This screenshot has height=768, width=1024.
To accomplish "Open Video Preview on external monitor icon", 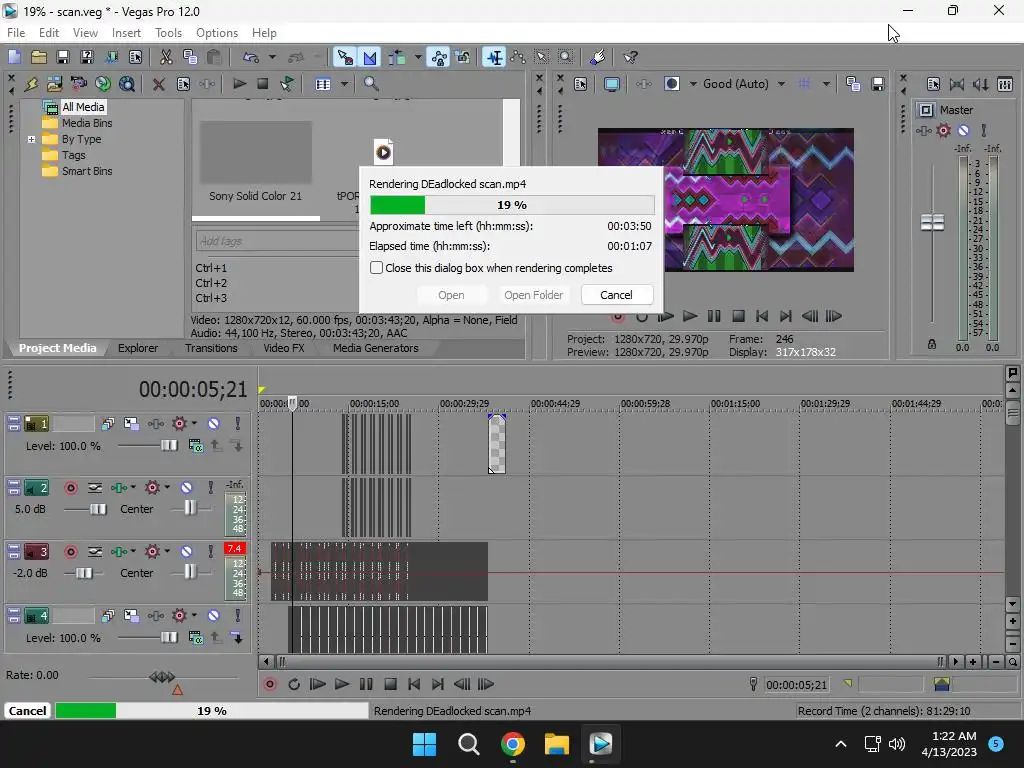I will click(x=612, y=84).
